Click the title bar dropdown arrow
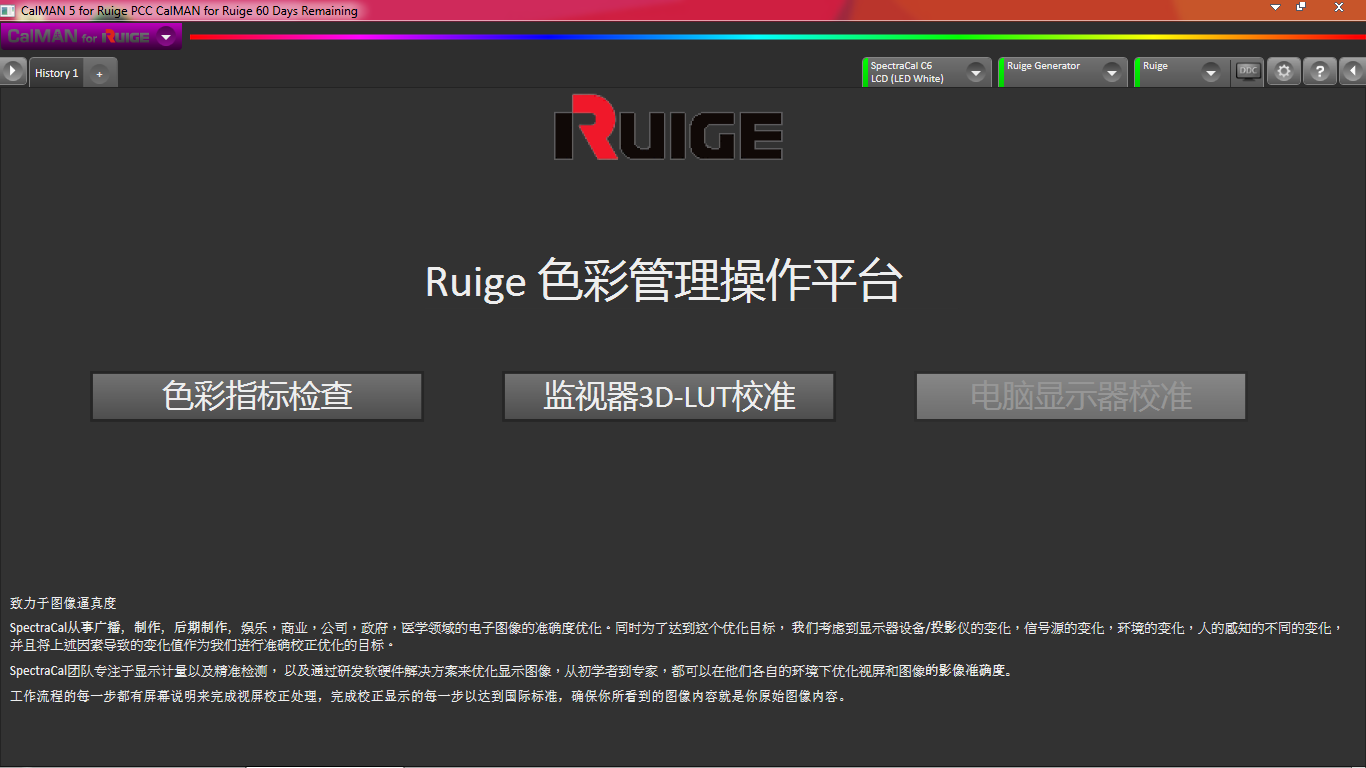The image size is (1366, 768). pos(1275,7)
